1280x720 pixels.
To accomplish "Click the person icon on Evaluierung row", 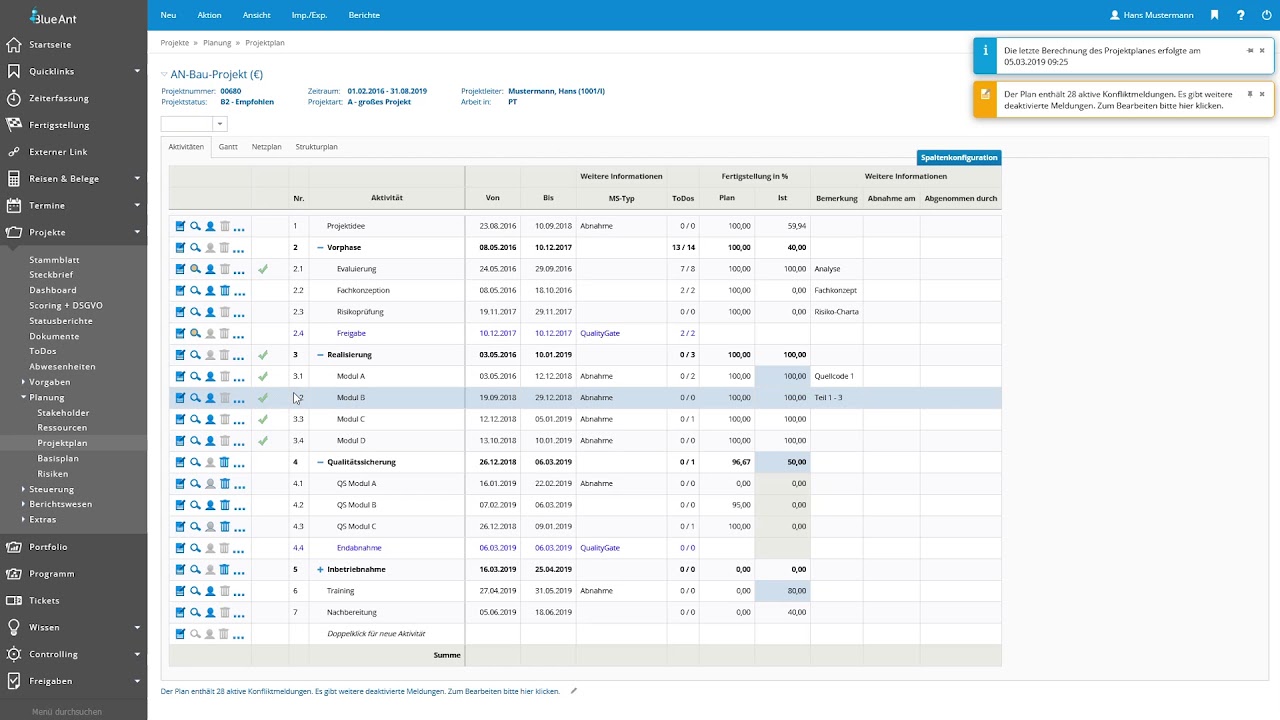I will click(x=210, y=269).
